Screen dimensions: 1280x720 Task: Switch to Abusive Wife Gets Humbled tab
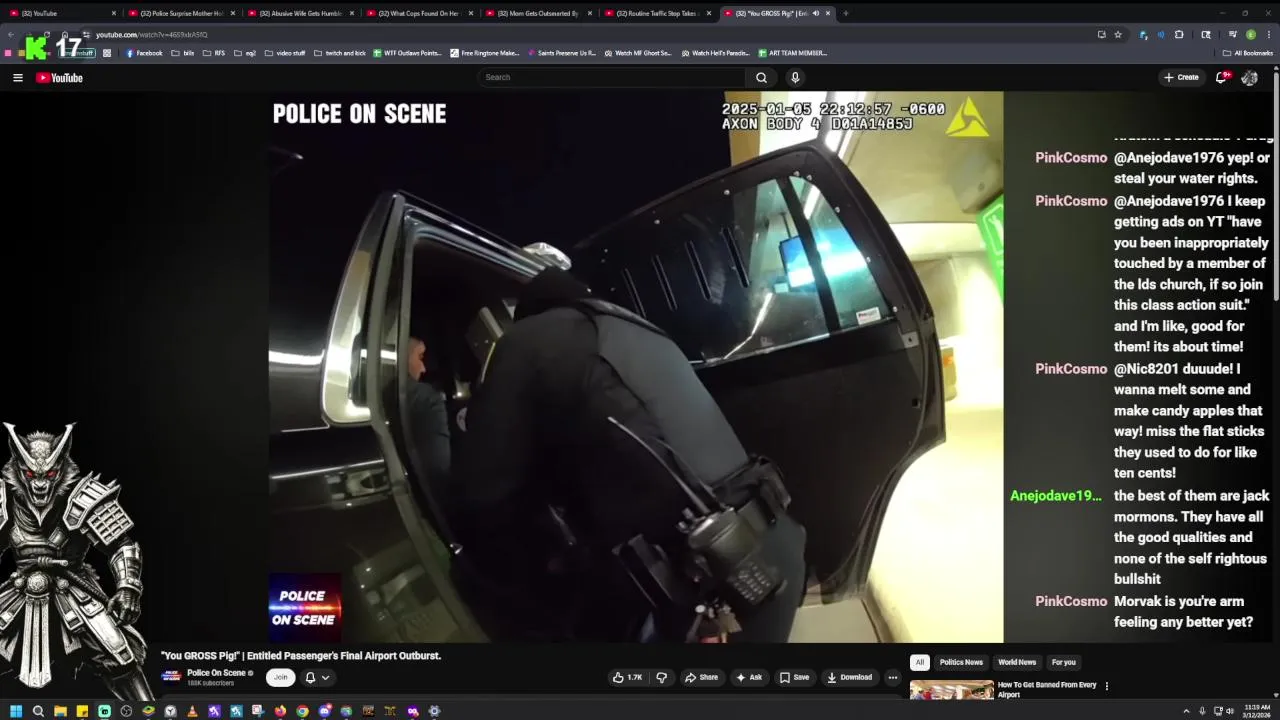tap(300, 13)
